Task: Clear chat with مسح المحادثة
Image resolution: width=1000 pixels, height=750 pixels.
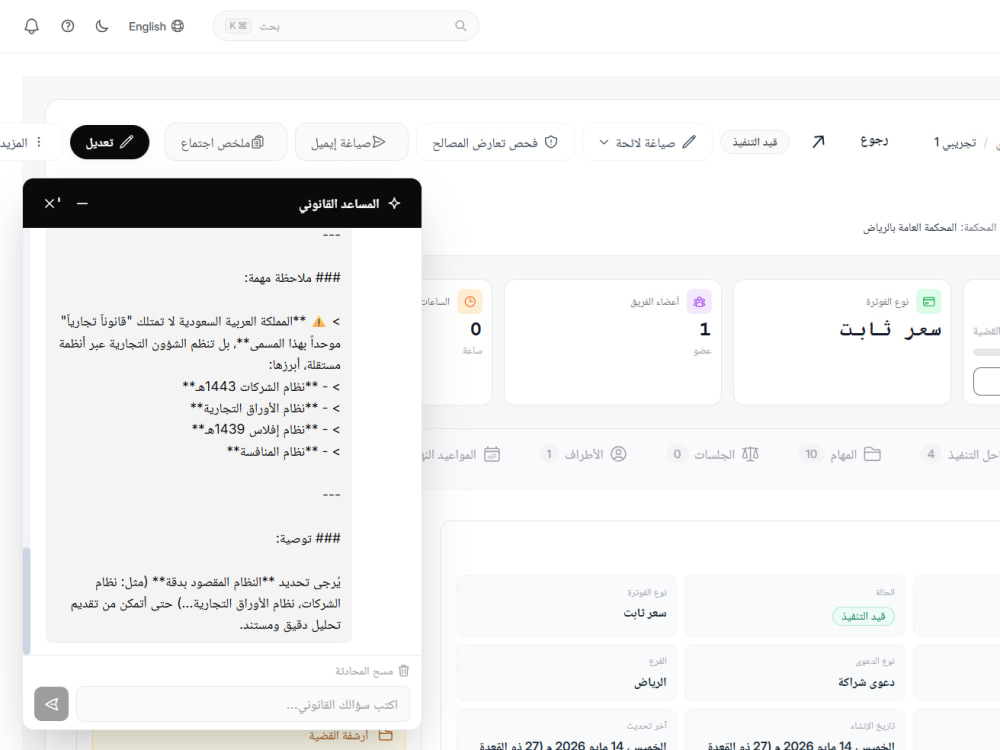Action: click(372, 671)
